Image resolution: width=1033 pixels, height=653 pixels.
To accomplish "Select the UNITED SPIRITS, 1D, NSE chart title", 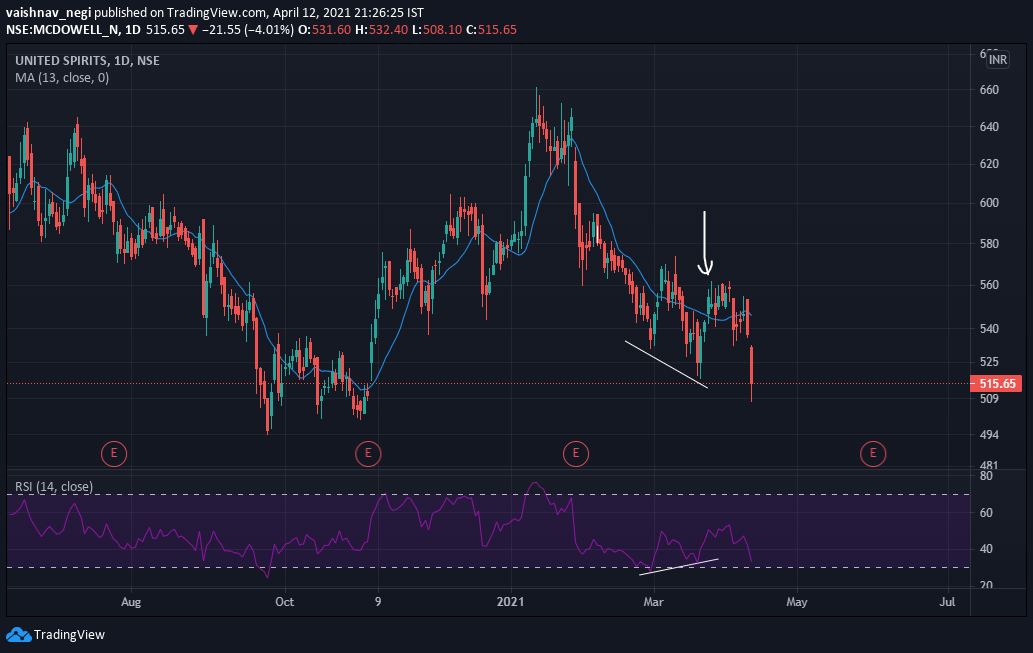I will (87, 61).
